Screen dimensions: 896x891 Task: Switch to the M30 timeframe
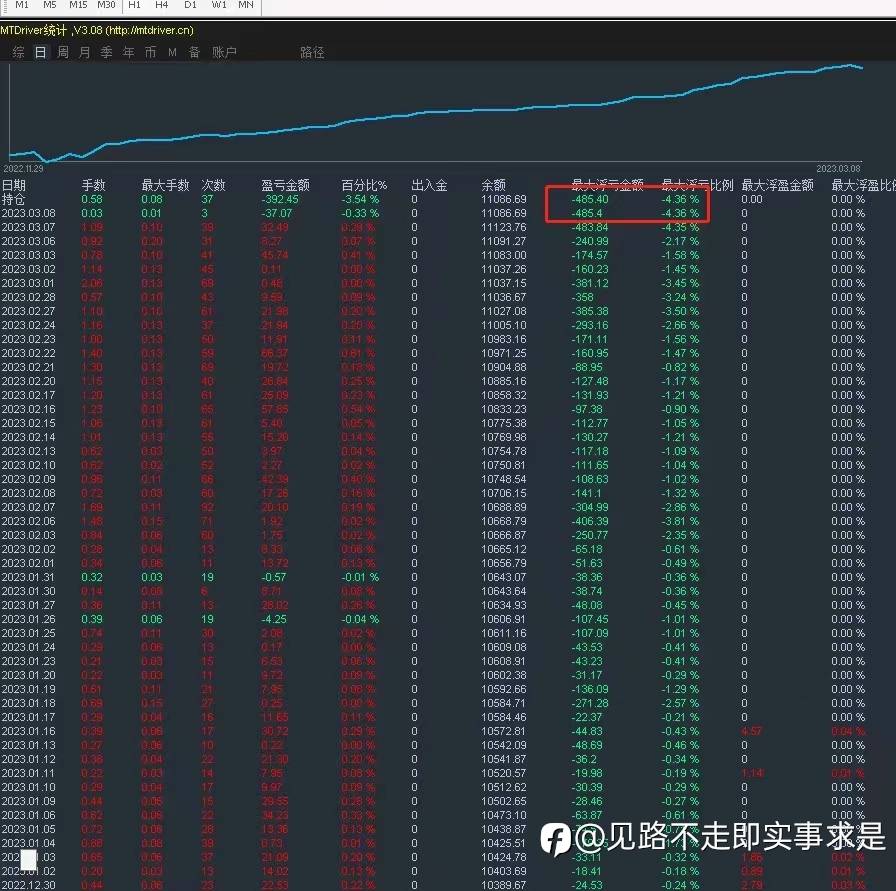click(x=106, y=5)
